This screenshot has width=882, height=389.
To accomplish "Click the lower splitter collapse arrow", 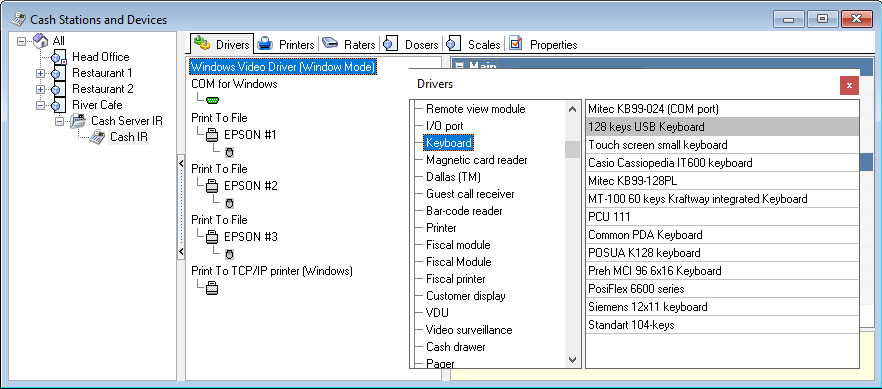I will pos(181,251).
